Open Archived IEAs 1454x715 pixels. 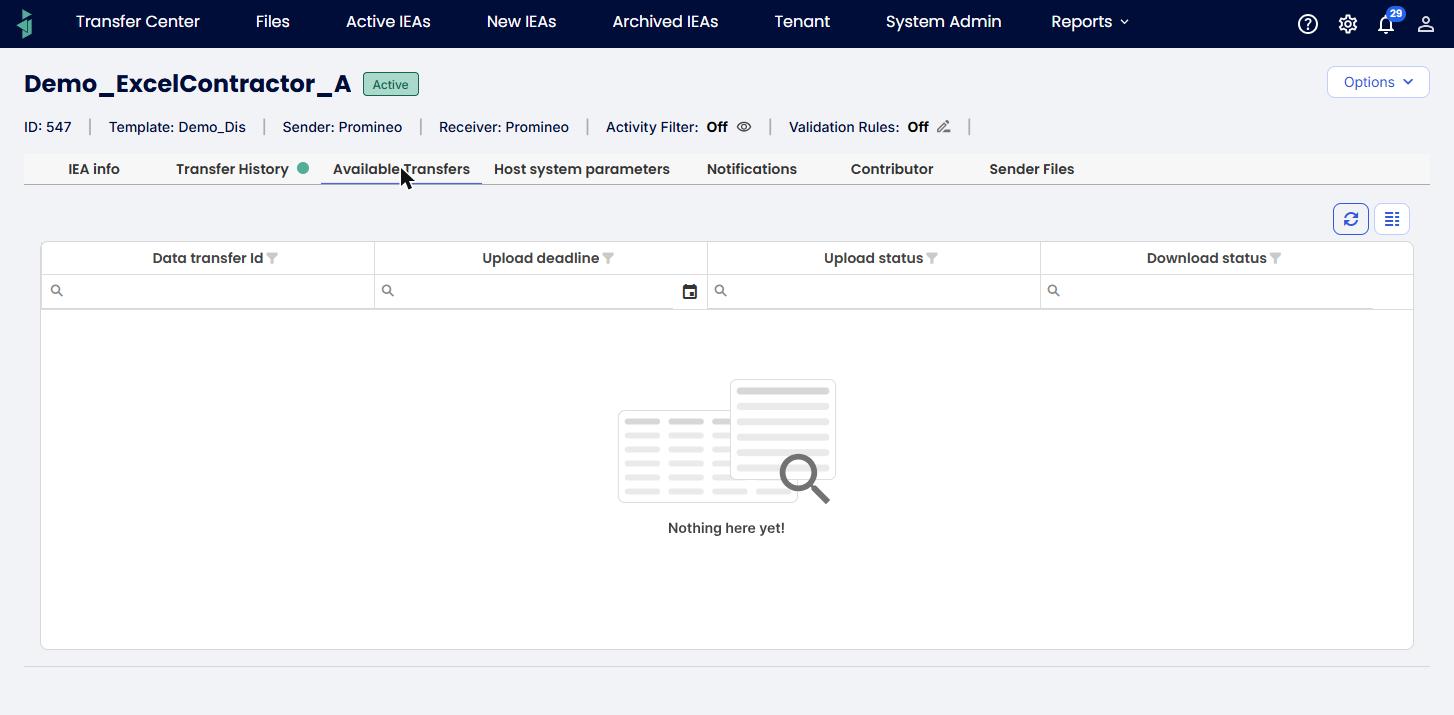[665, 22]
